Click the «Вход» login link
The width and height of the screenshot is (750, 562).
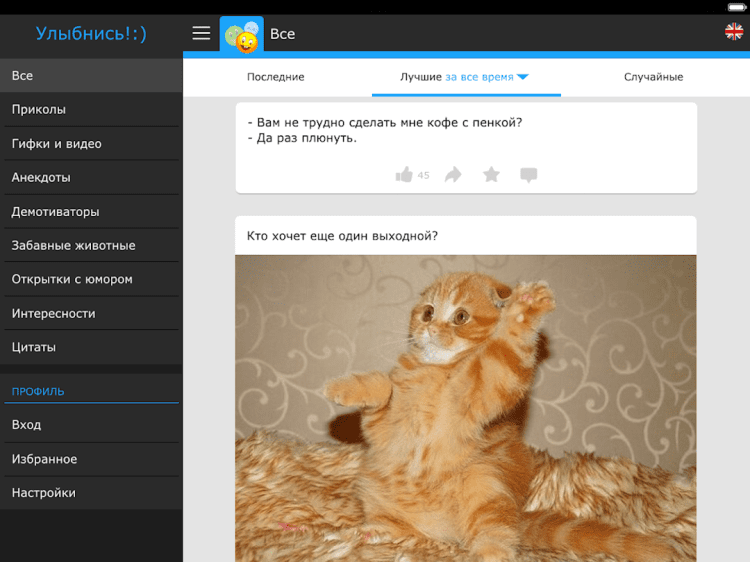click(27, 425)
